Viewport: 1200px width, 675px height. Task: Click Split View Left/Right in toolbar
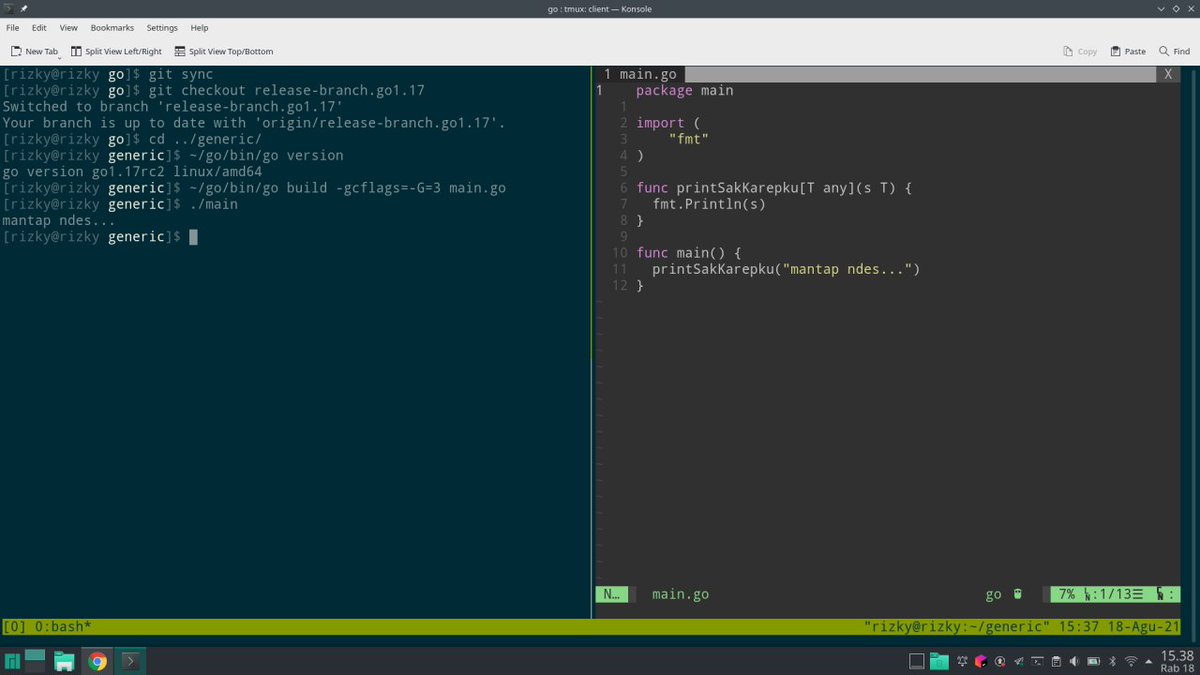coord(116,51)
